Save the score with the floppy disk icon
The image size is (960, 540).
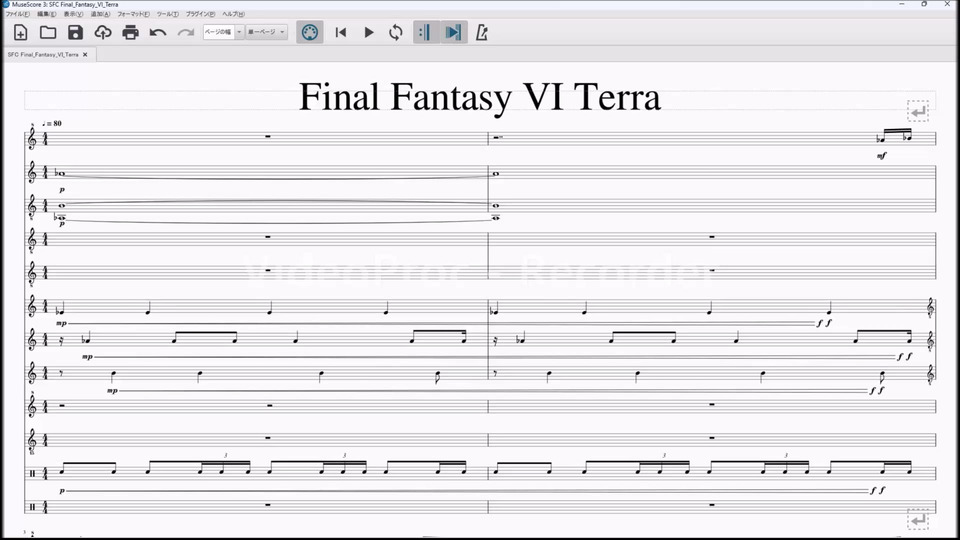coord(75,32)
